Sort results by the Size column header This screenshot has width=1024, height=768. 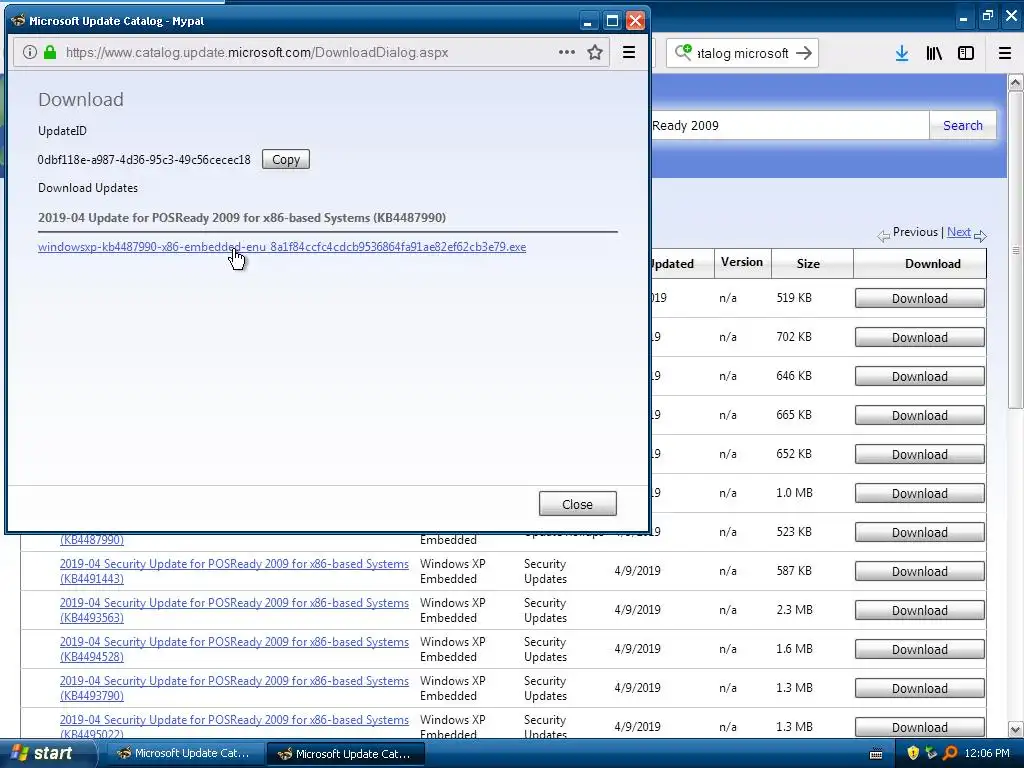coord(808,264)
